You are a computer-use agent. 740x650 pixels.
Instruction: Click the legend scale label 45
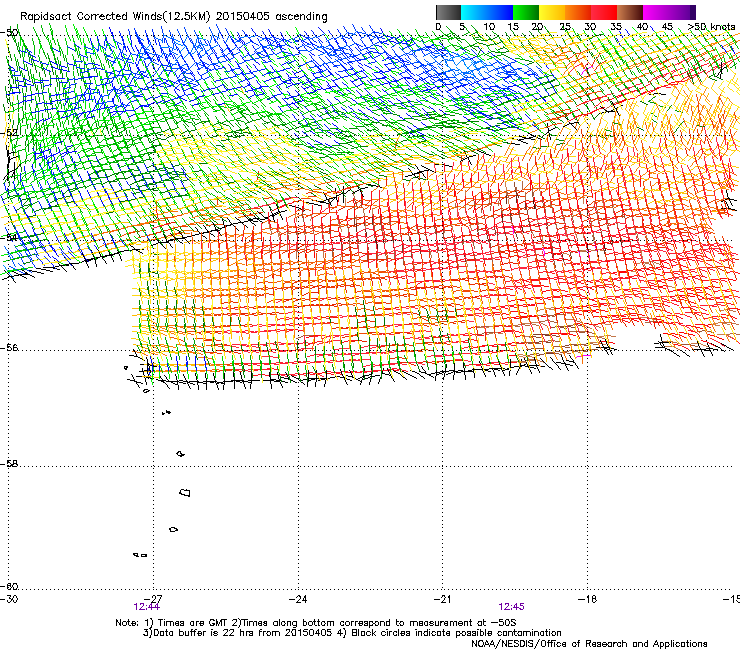(x=667, y=27)
